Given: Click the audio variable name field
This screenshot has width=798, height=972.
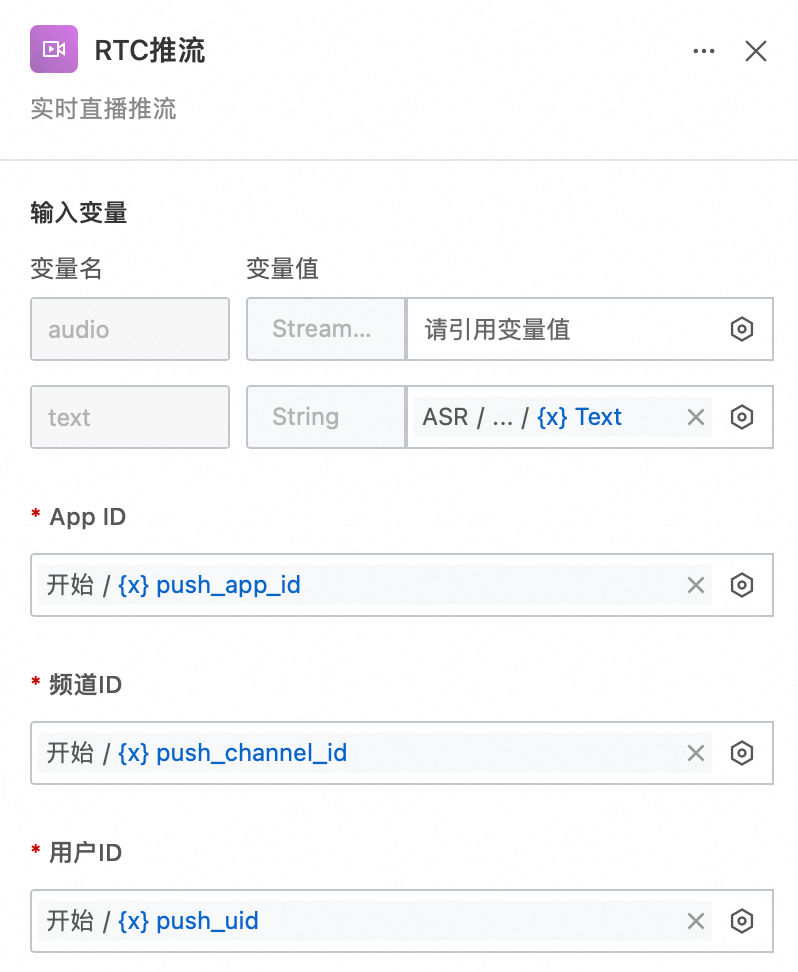Looking at the screenshot, I should pyautogui.click(x=130, y=329).
